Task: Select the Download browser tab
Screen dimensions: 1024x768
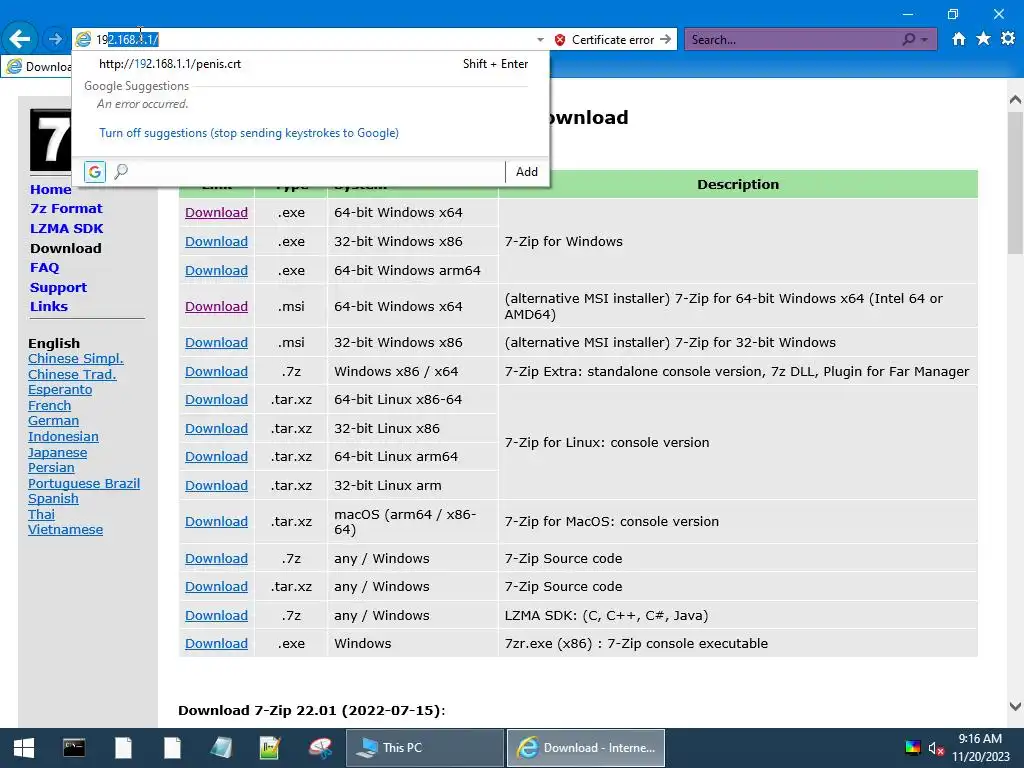Action: 39,67
